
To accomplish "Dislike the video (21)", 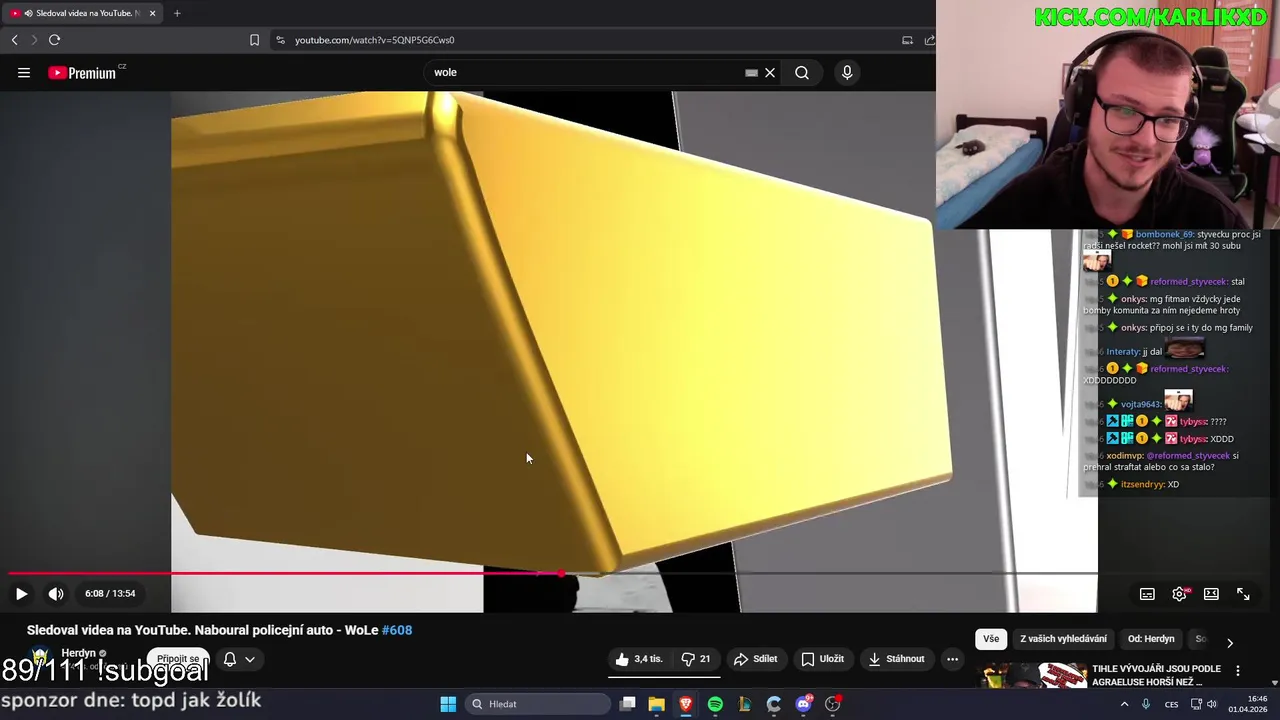I will pyautogui.click(x=697, y=659).
